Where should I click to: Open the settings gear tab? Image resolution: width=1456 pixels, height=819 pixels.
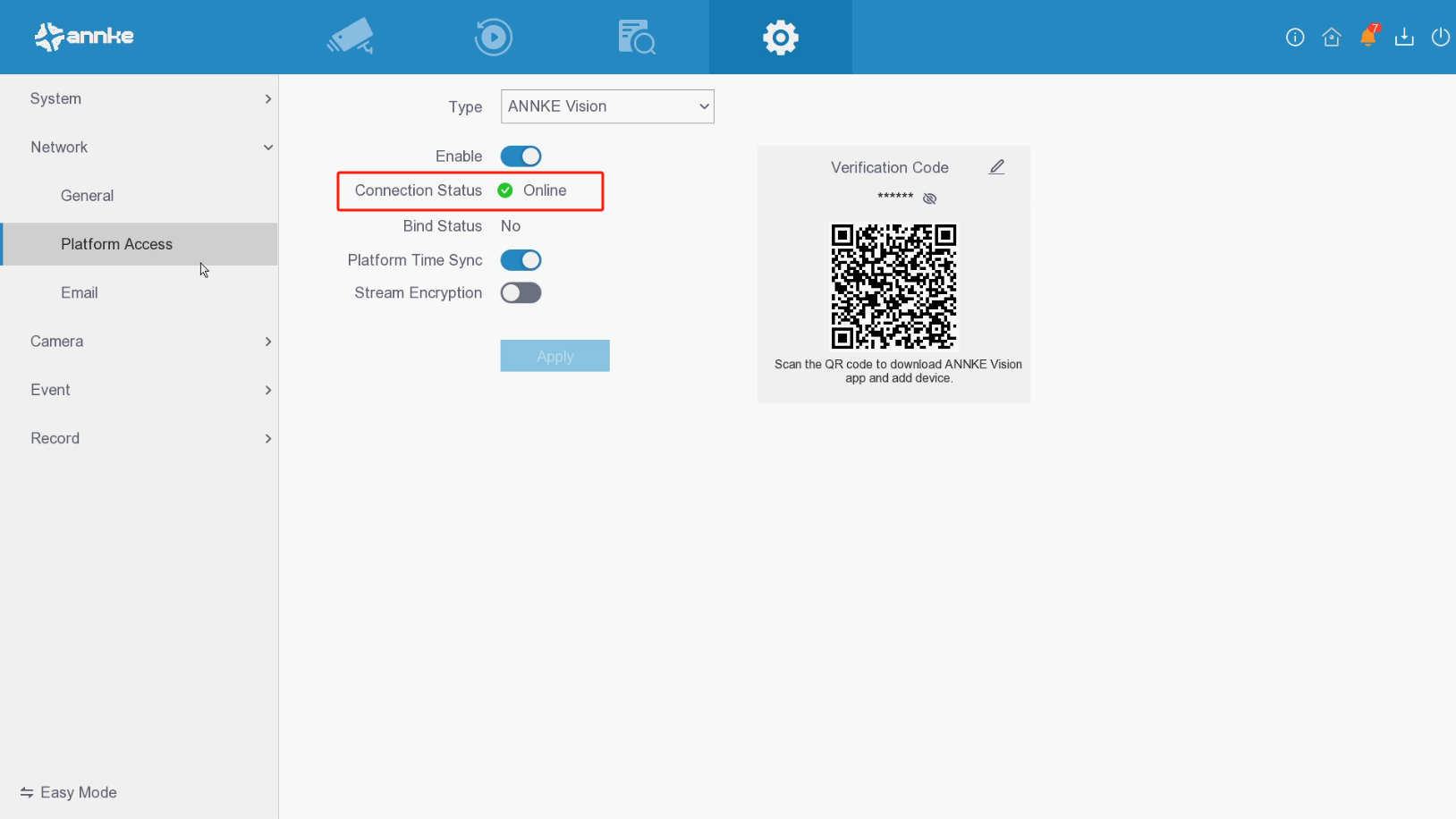[x=781, y=37]
